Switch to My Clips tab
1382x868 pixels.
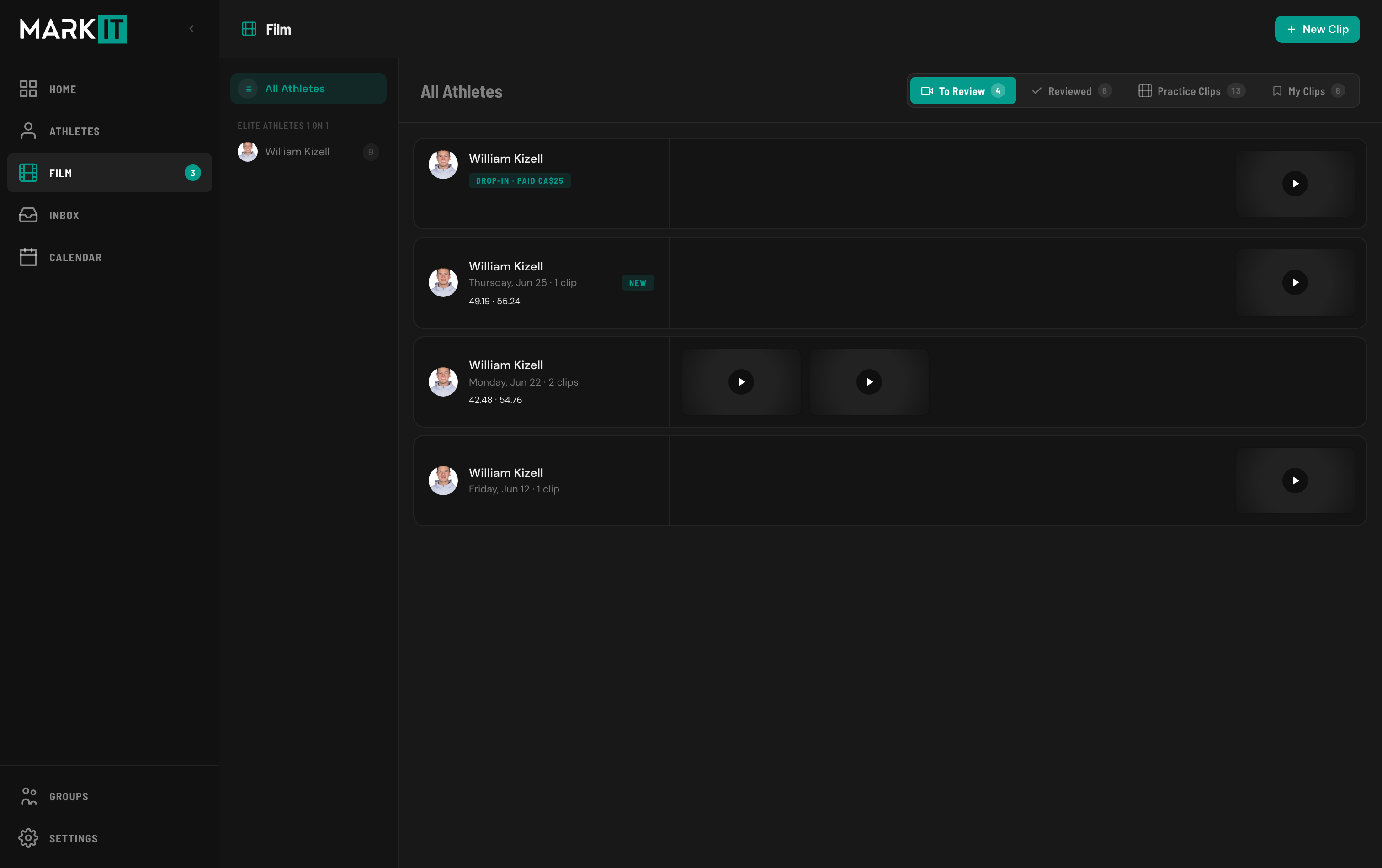coord(1308,90)
